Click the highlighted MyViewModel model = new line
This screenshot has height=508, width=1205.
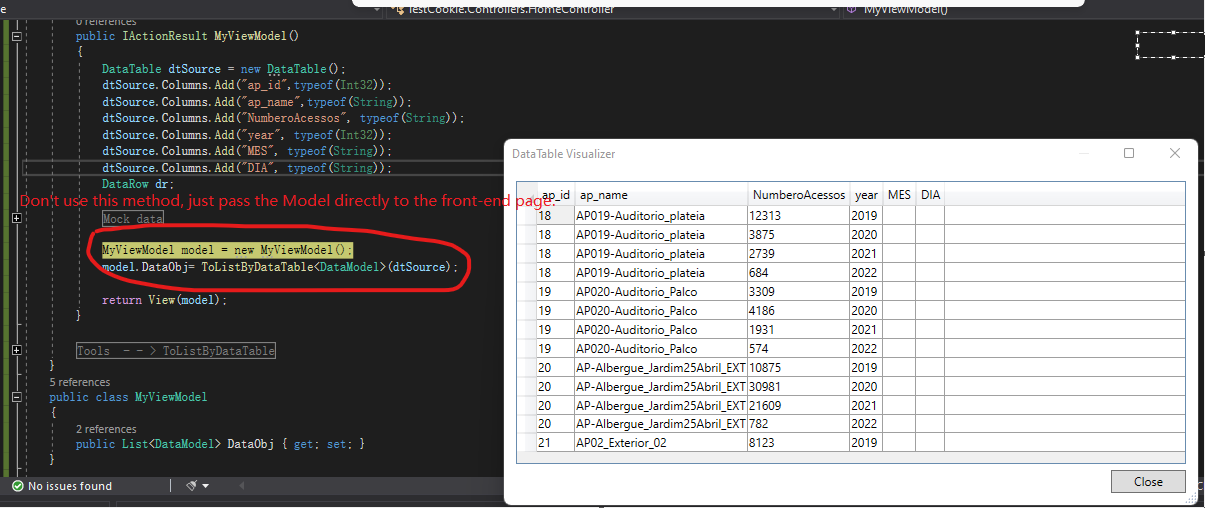(228, 250)
